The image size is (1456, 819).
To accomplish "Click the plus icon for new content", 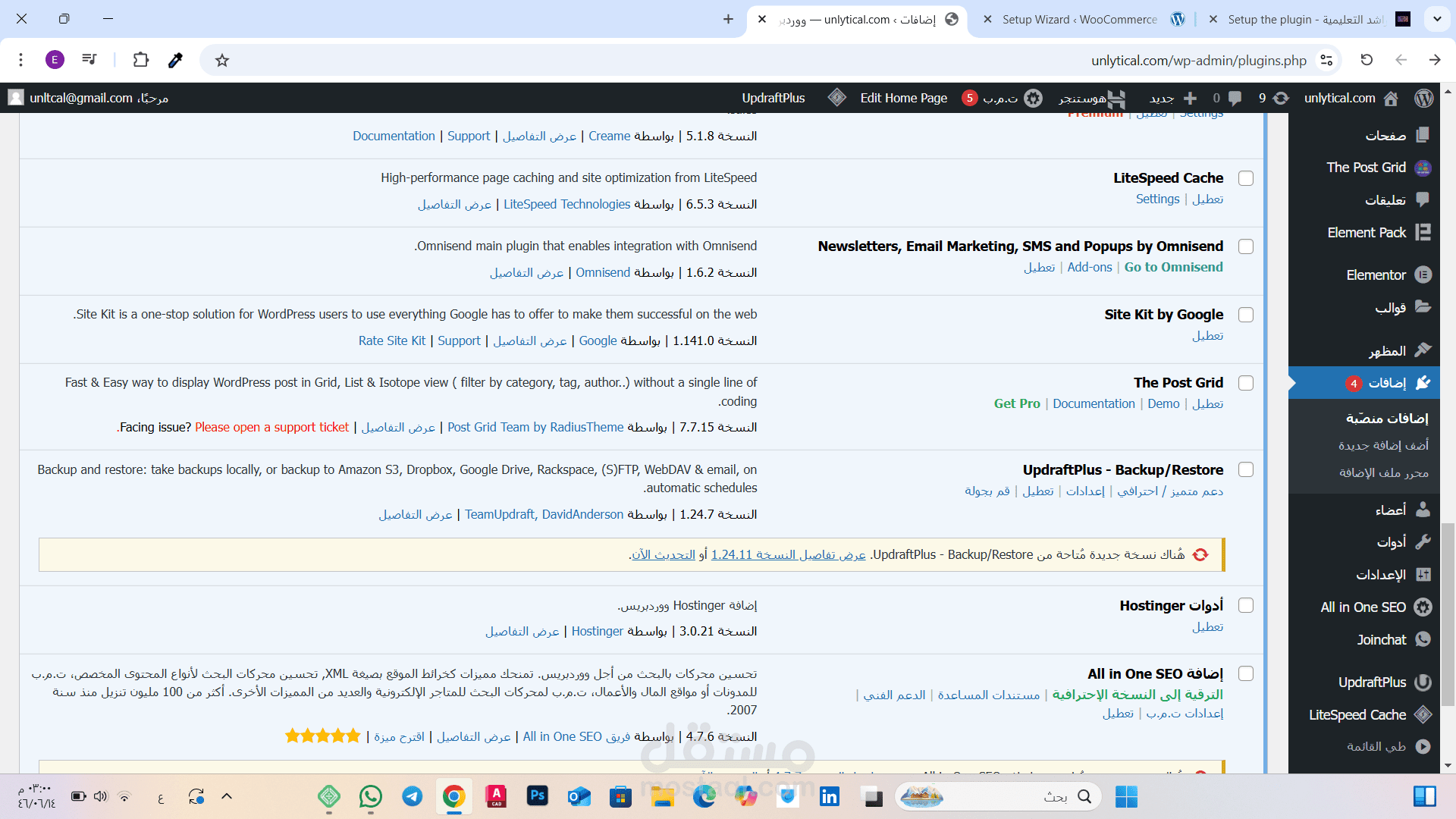I will click(x=1190, y=98).
